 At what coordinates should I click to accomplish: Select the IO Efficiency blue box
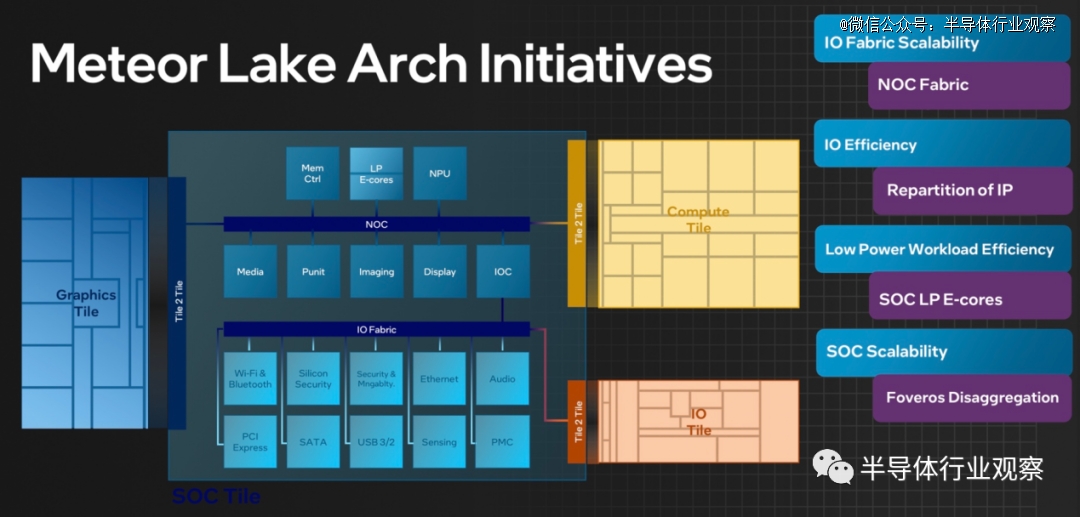coord(942,143)
